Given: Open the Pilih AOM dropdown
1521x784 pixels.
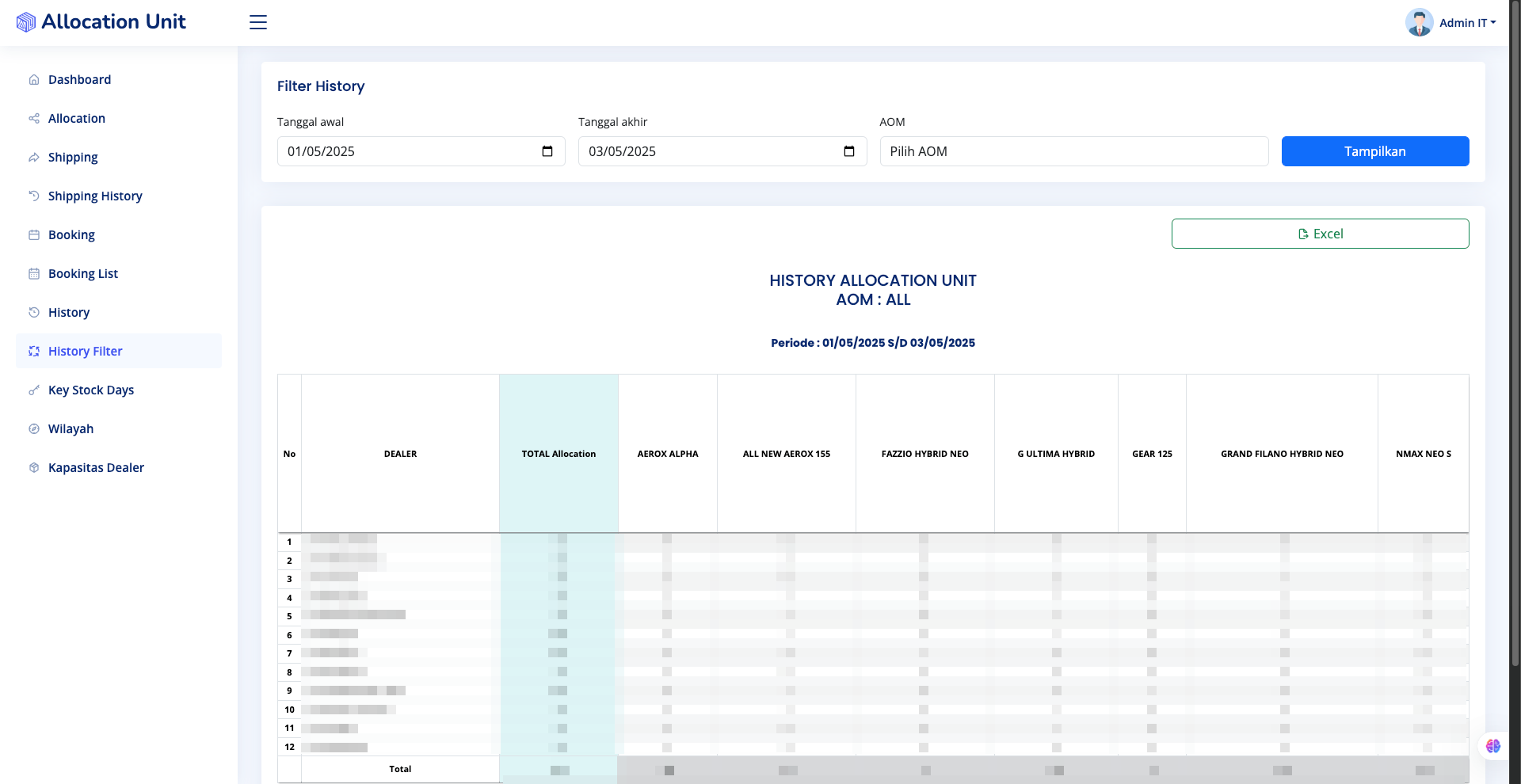Looking at the screenshot, I should [1073, 151].
